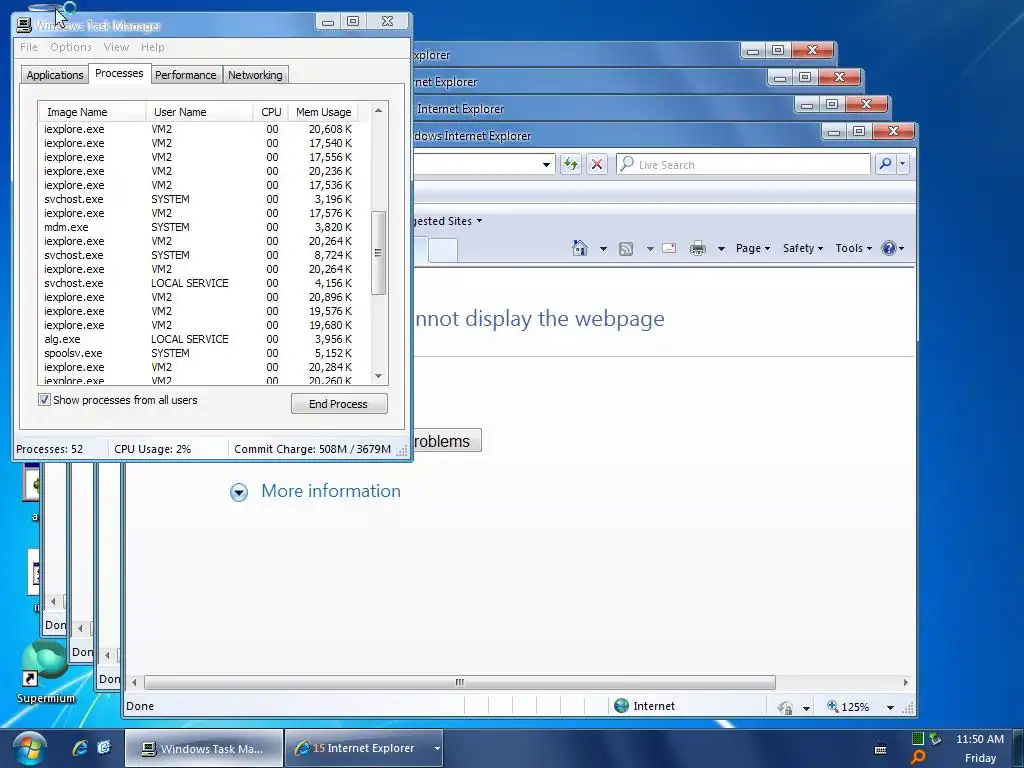Click the Internet zone globe icon
The width and height of the screenshot is (1024, 768).
click(622, 706)
